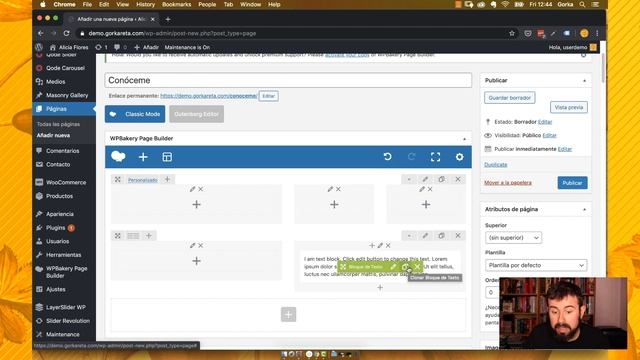Click Vista previa button
This screenshot has height=360, width=640.
(x=569, y=107)
